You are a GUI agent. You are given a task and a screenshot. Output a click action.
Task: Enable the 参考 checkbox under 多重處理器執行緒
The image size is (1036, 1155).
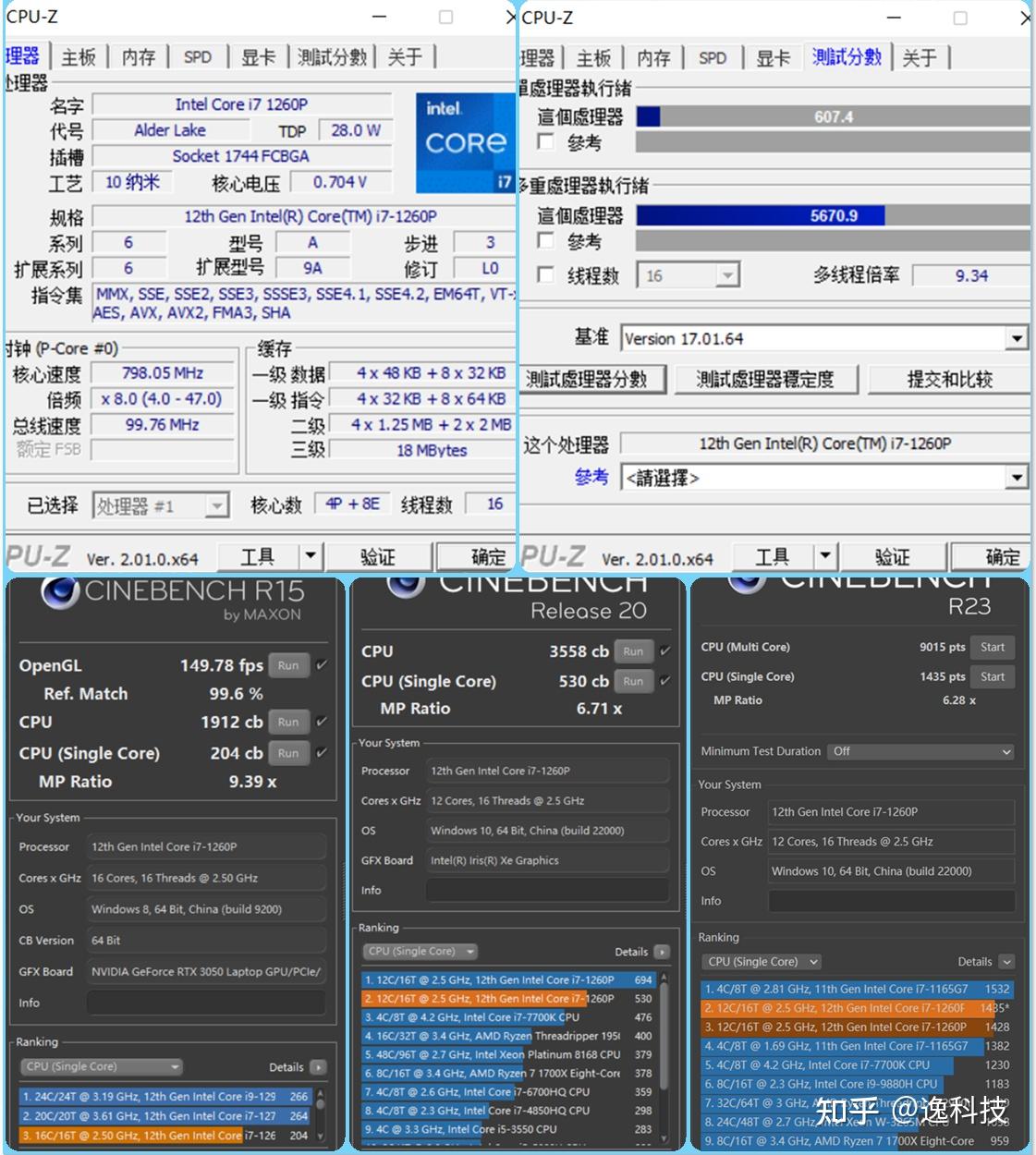545,241
